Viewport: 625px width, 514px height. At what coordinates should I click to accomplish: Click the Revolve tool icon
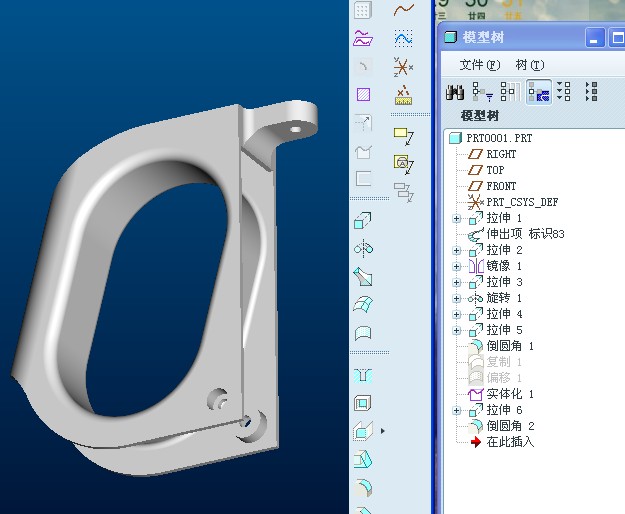[364, 248]
